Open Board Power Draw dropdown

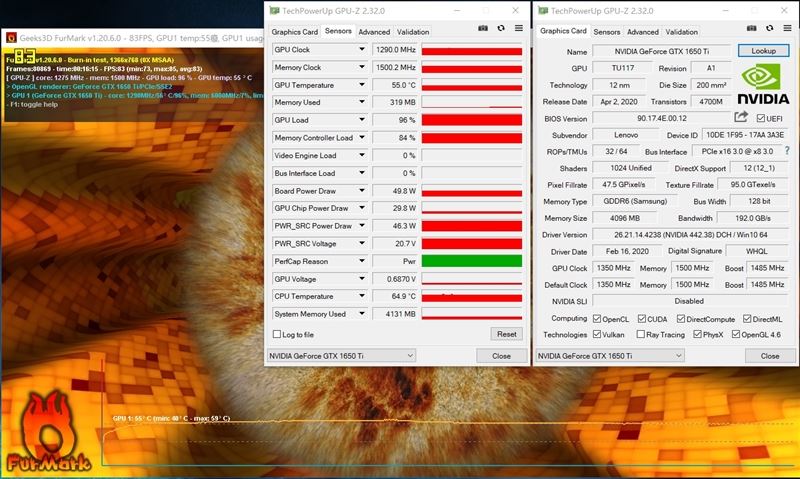[362, 190]
